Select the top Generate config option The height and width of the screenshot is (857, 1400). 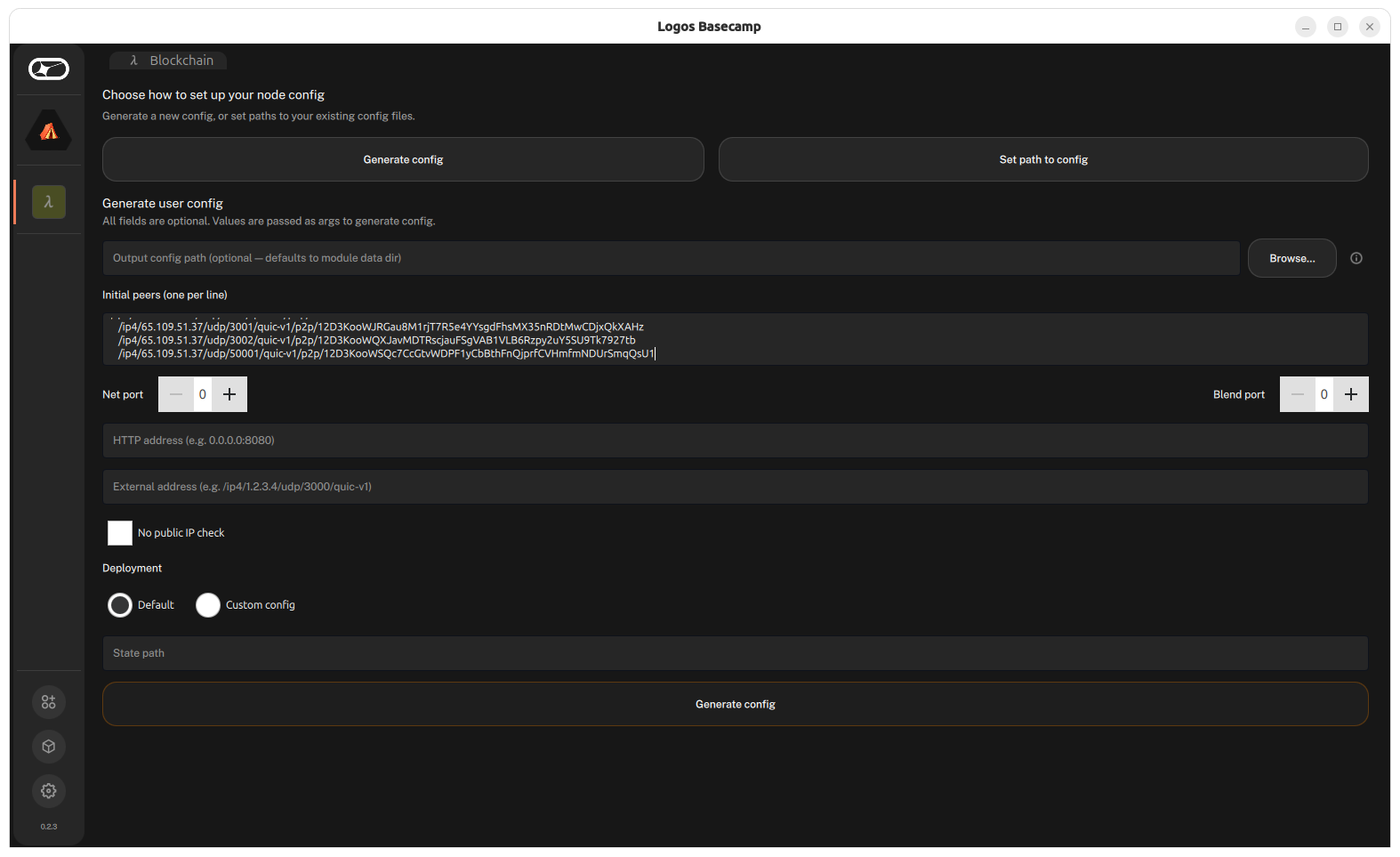403,159
